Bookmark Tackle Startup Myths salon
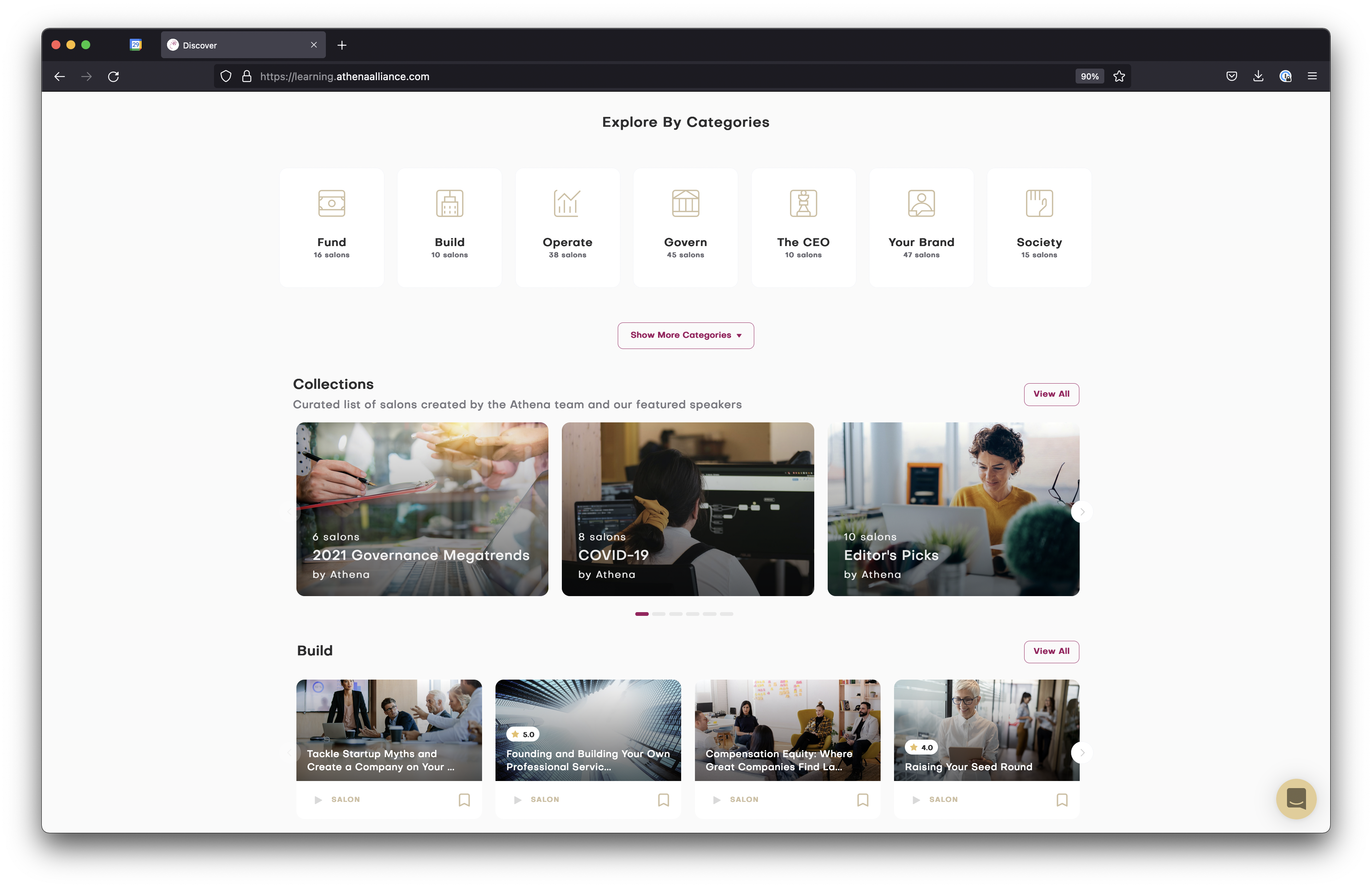1372x888 pixels. [464, 800]
